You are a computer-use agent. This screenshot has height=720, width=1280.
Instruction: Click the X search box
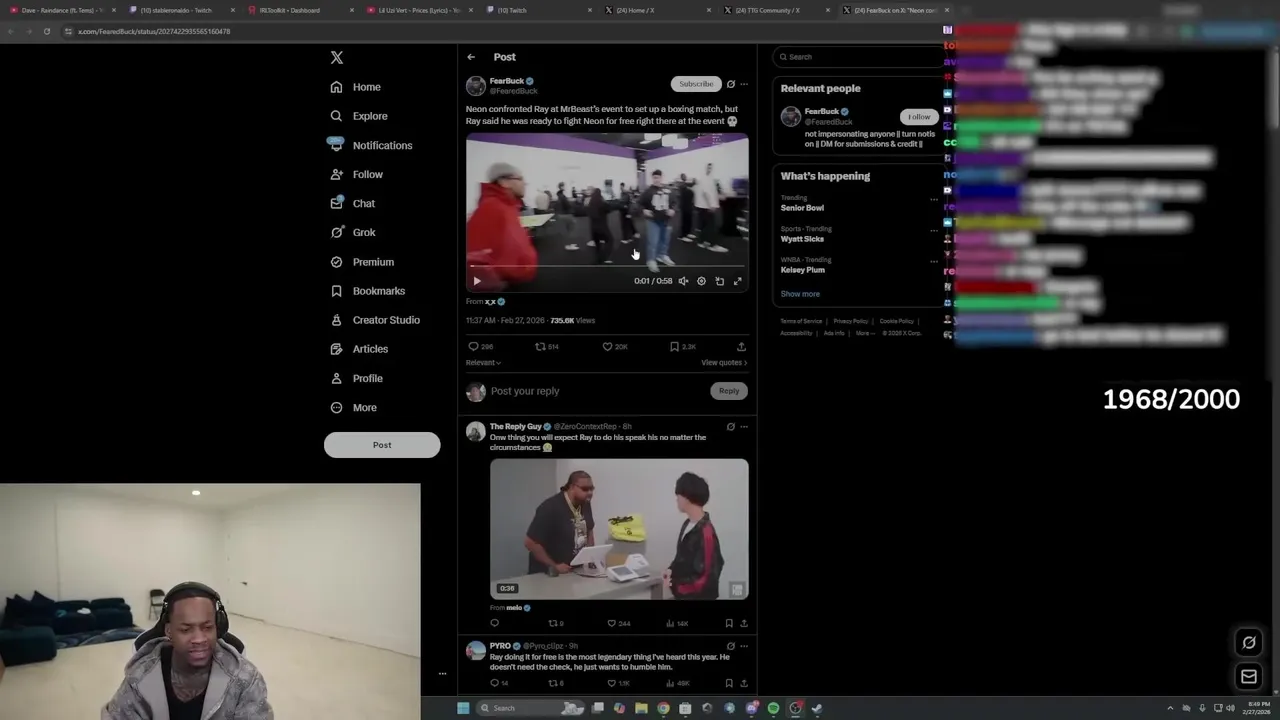[x=857, y=57]
